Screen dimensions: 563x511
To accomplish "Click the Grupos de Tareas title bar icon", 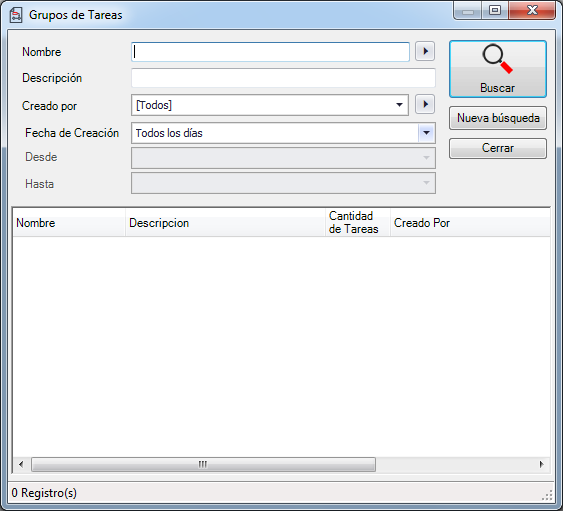I will [x=16, y=15].
